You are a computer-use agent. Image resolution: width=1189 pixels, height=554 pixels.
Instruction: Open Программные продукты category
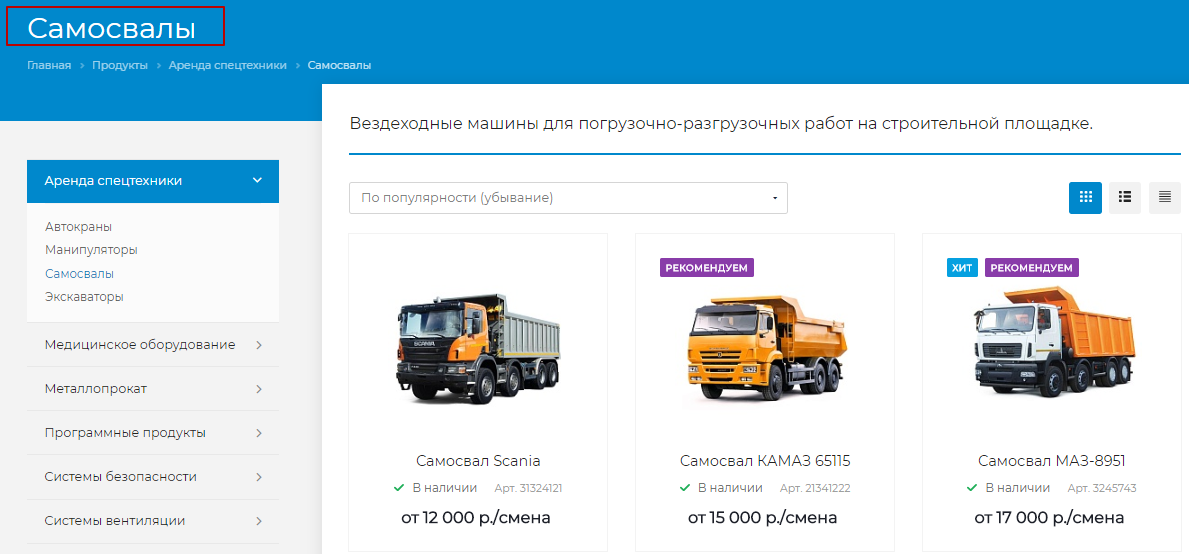(125, 433)
